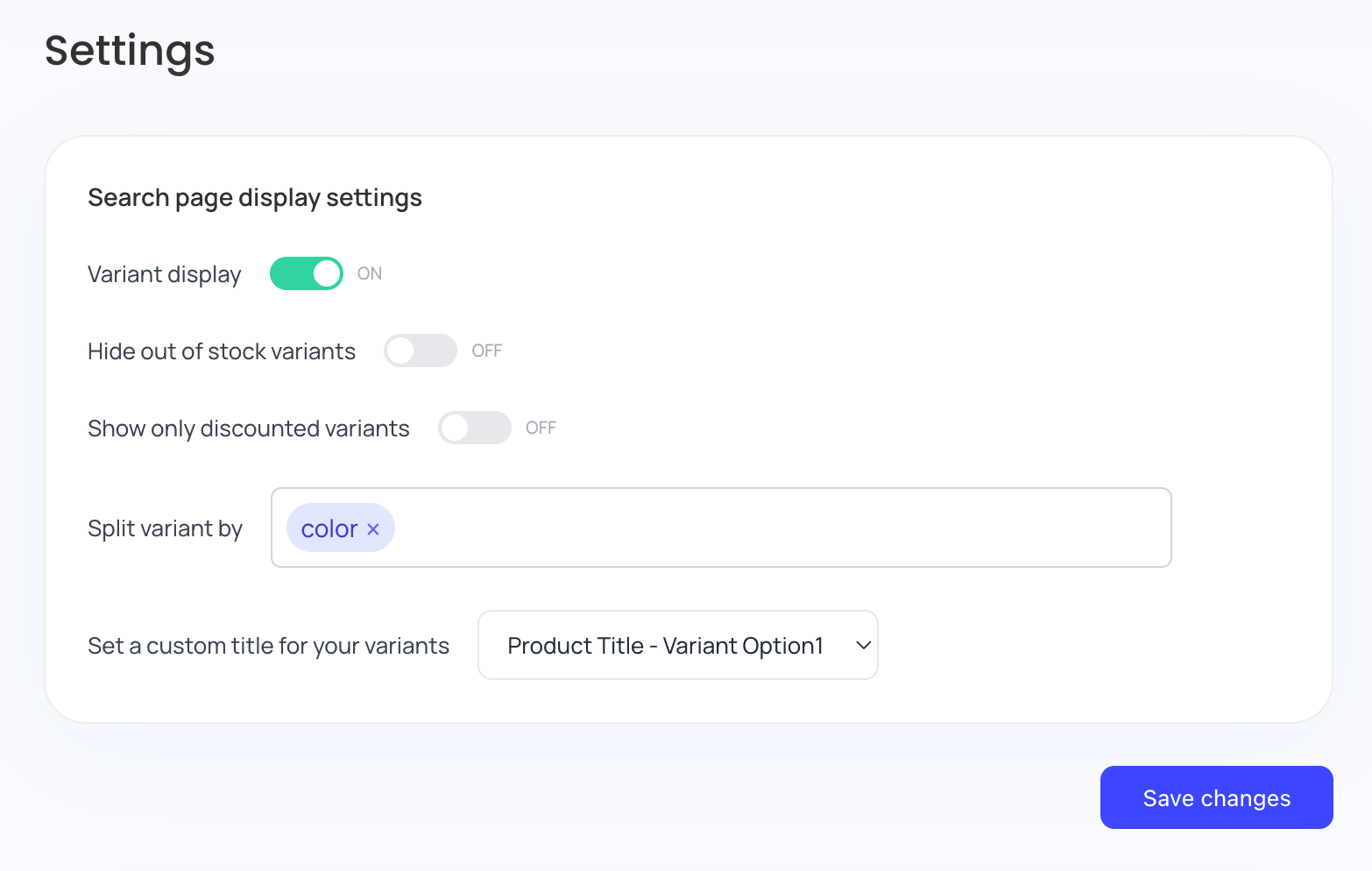Click the OFF label near Hide out of stock
1372x871 pixels.
pos(485,350)
